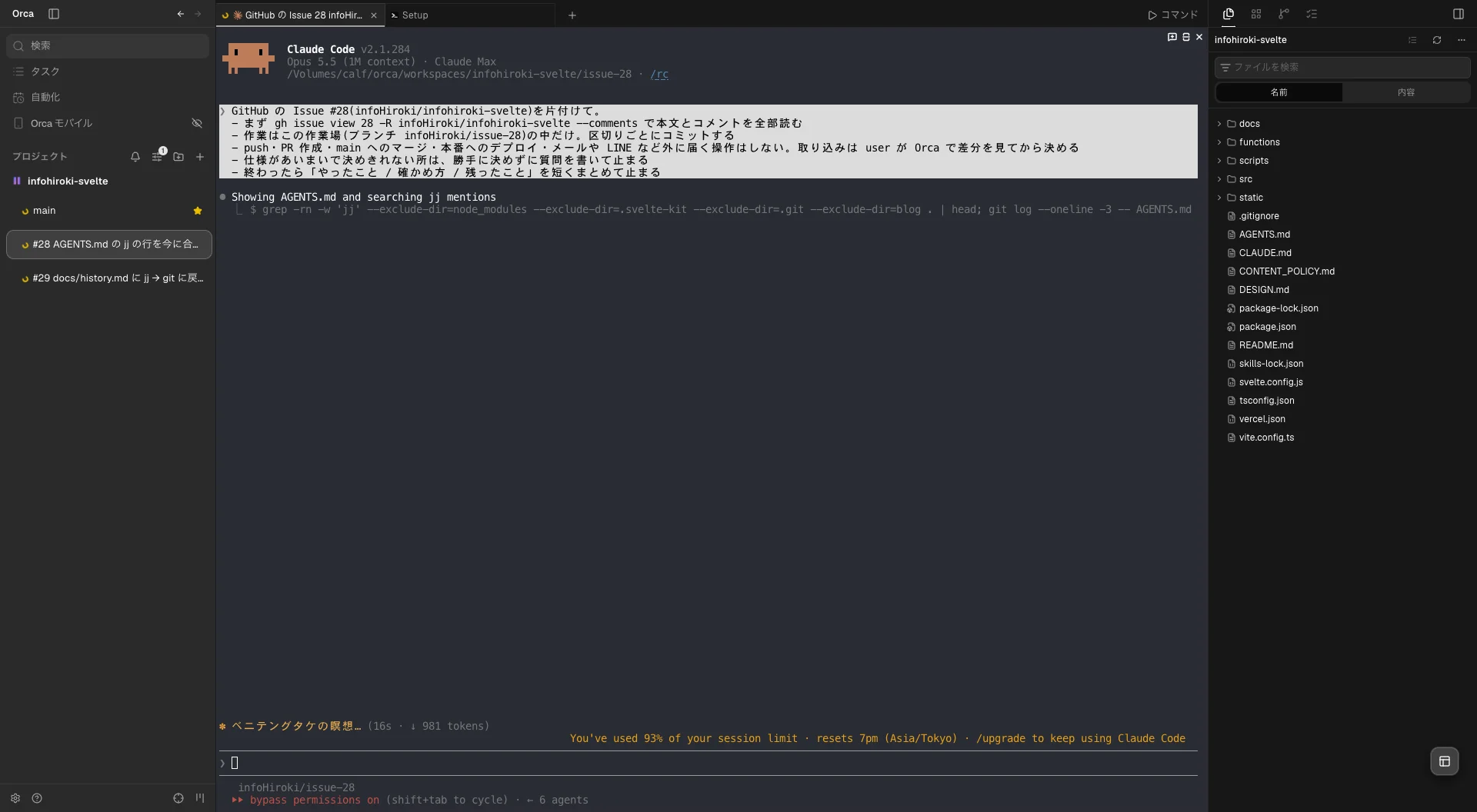
Task: Open more options for file panel
Action: (x=1462, y=40)
